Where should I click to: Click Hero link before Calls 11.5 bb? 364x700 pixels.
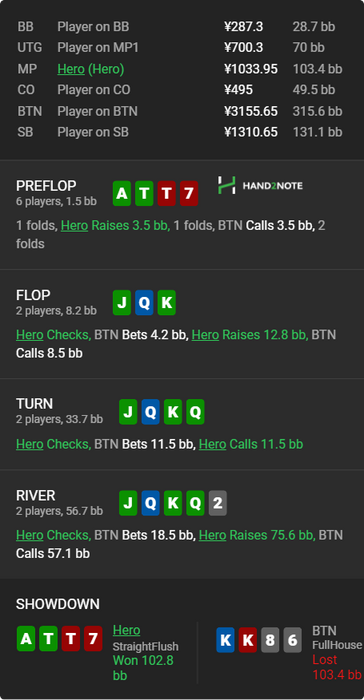(212, 444)
